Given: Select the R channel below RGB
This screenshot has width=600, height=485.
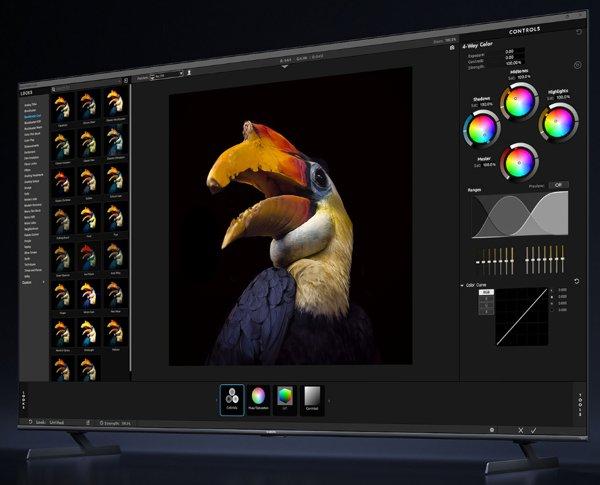Looking at the screenshot, I should coord(486,298).
